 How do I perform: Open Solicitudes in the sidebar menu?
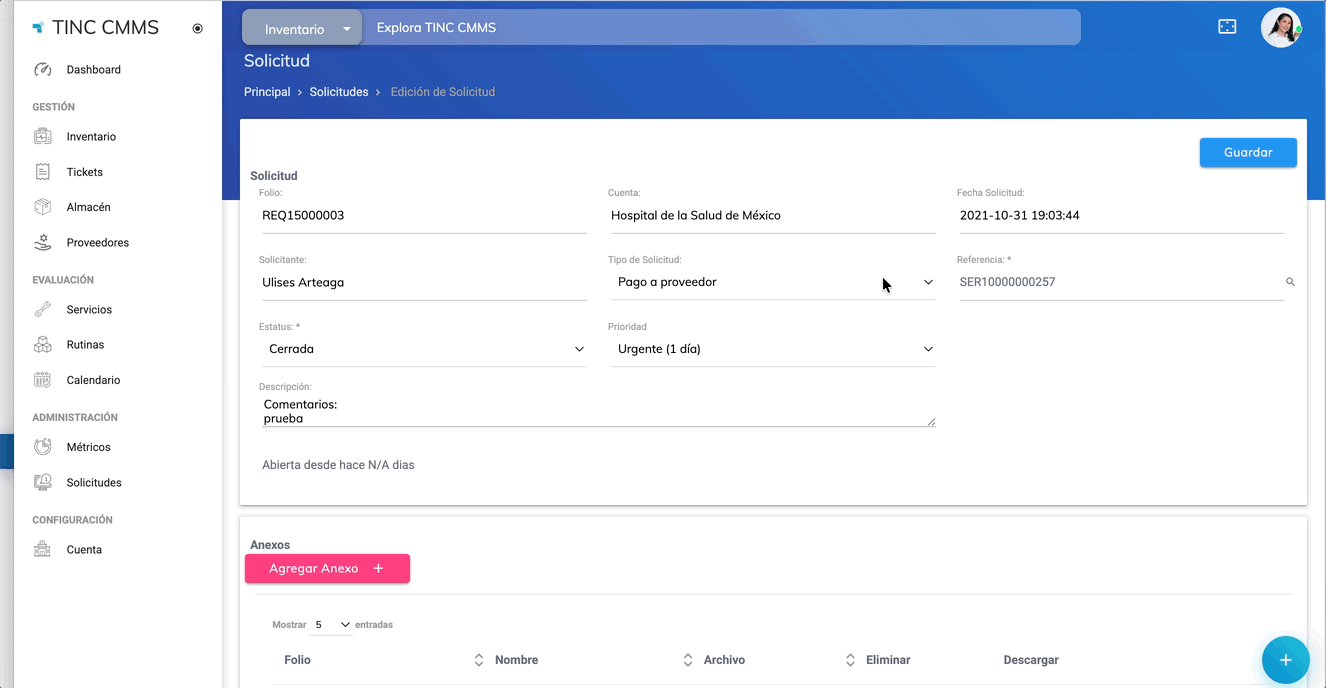[x=94, y=483]
